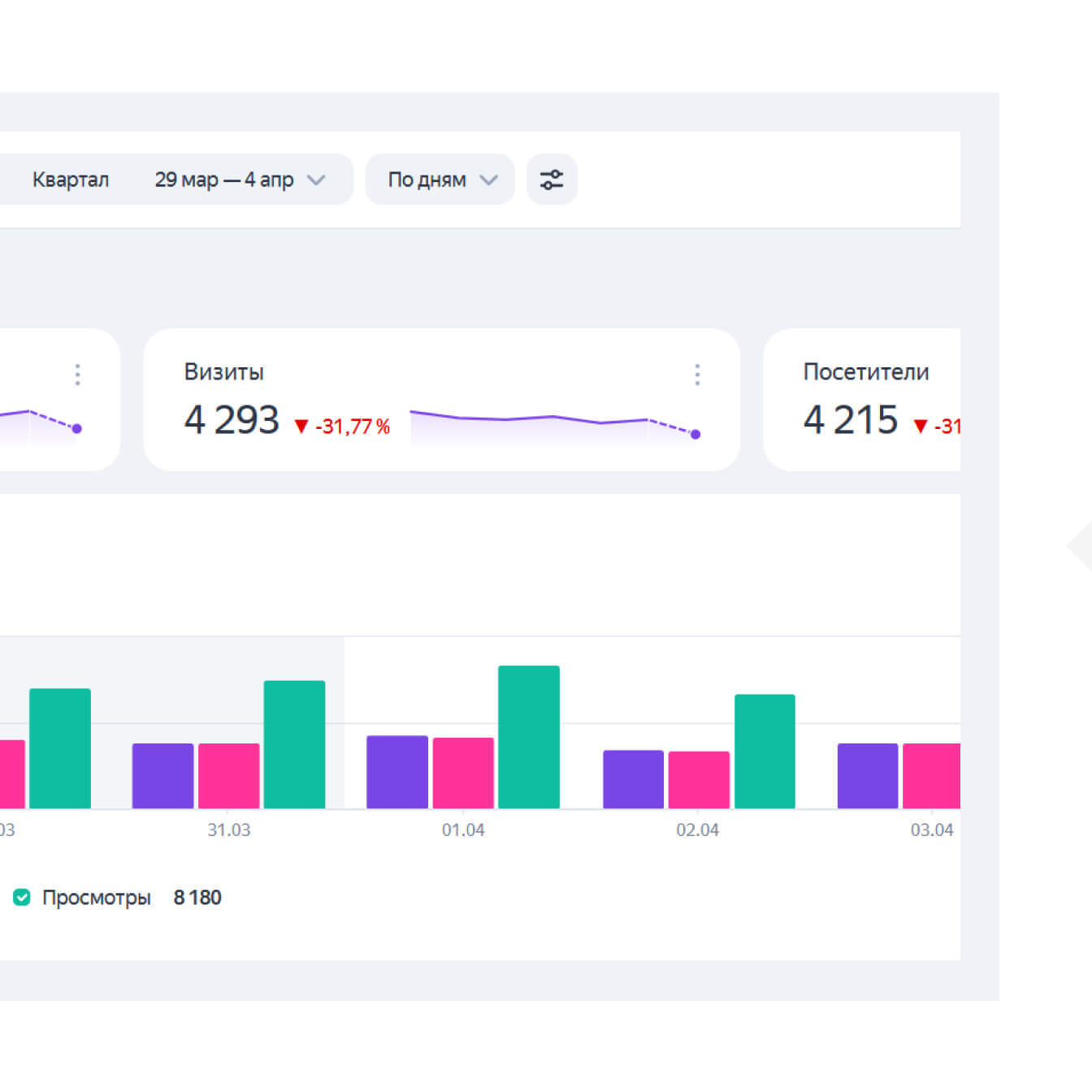Open three-dot menu on Визиты card

pos(696,375)
